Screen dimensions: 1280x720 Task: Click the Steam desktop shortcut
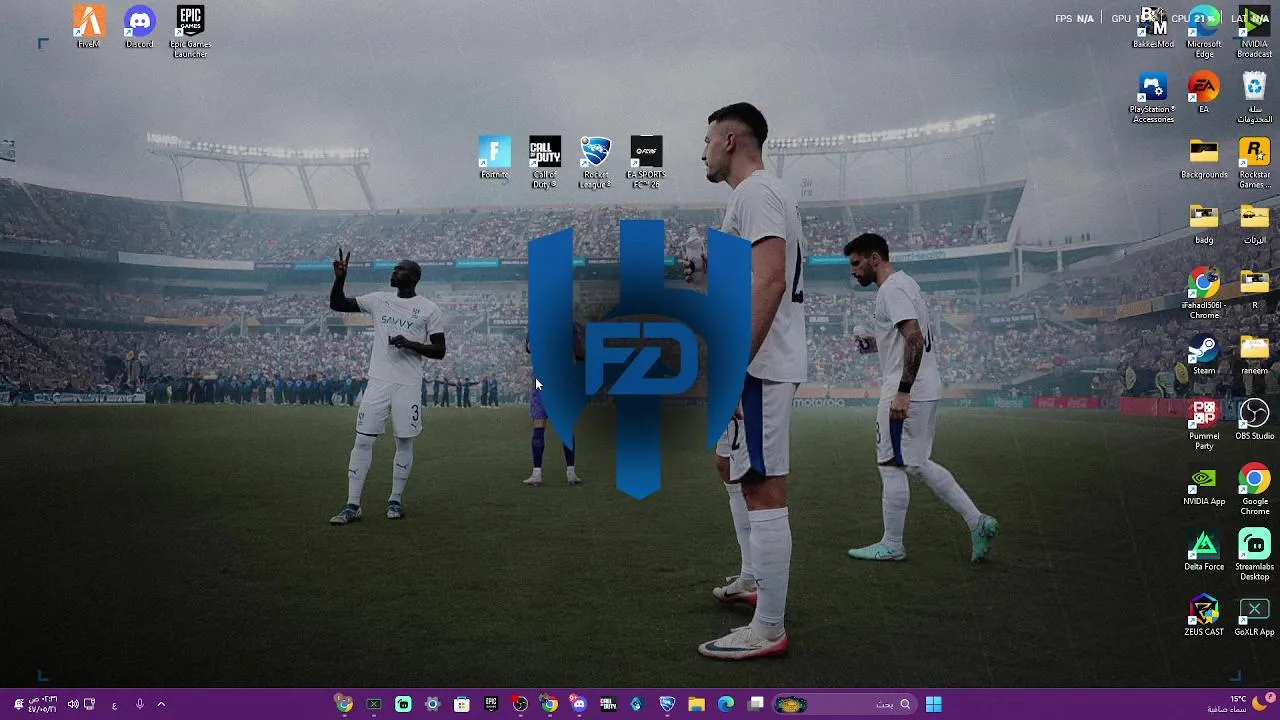tap(1204, 354)
